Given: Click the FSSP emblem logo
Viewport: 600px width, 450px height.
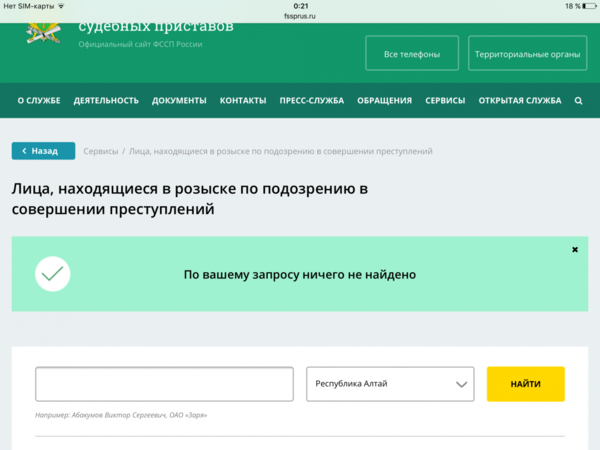Looking at the screenshot, I should pos(43,30).
